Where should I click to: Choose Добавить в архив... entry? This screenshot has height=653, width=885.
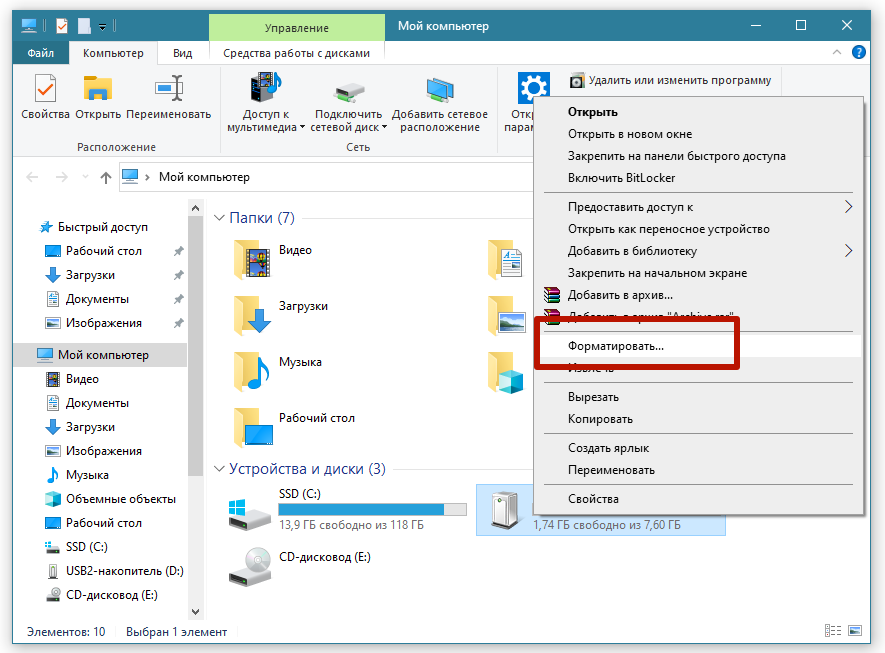(x=699, y=295)
